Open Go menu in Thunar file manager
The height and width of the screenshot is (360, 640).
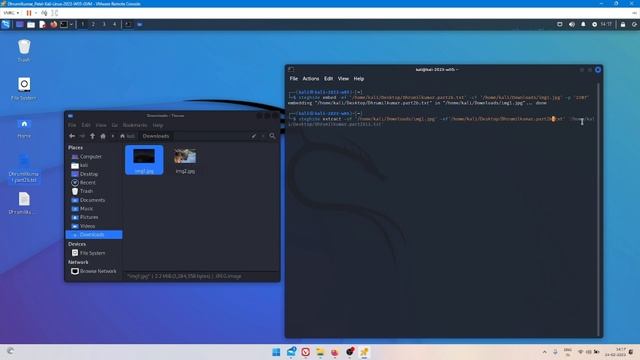[x=115, y=125]
